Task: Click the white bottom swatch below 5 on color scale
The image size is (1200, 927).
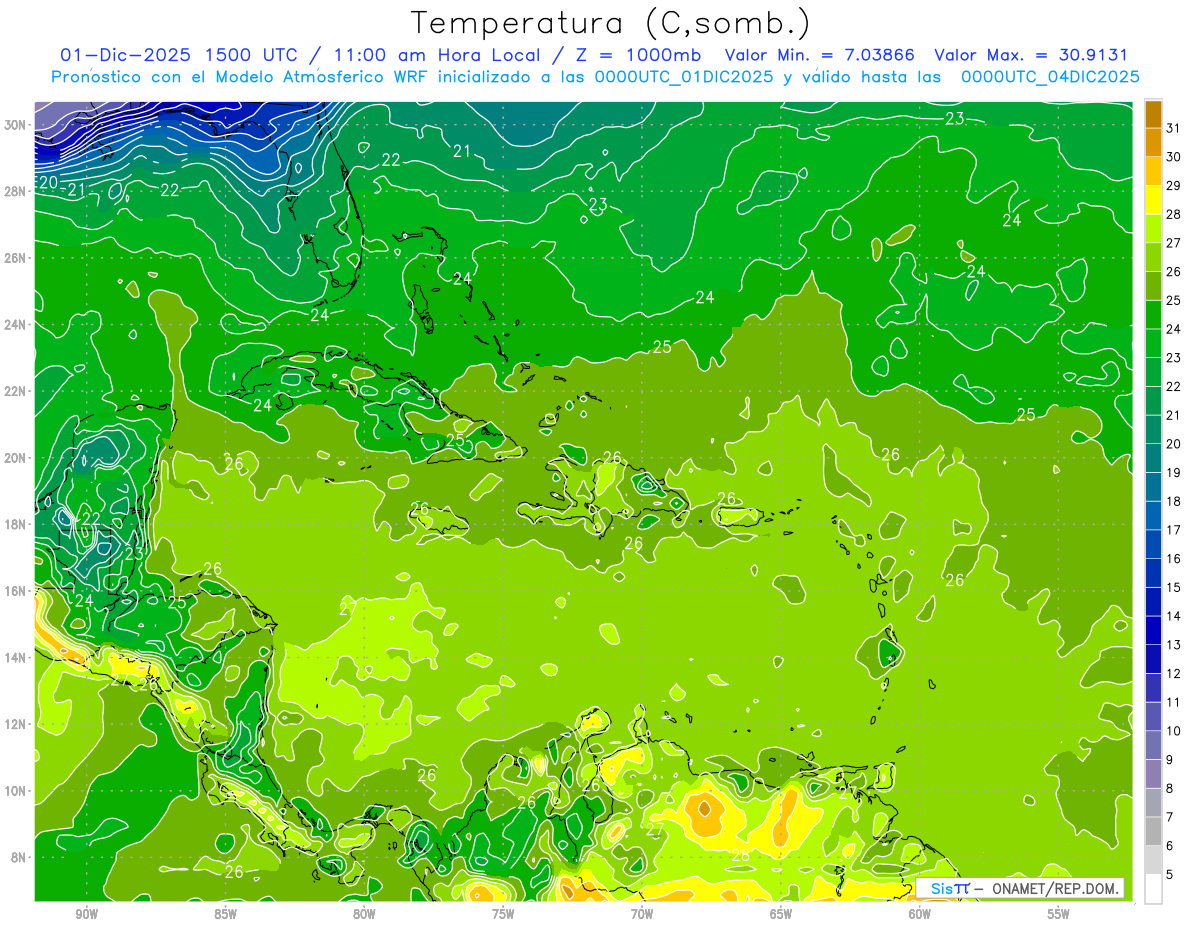Action: click(x=1153, y=889)
